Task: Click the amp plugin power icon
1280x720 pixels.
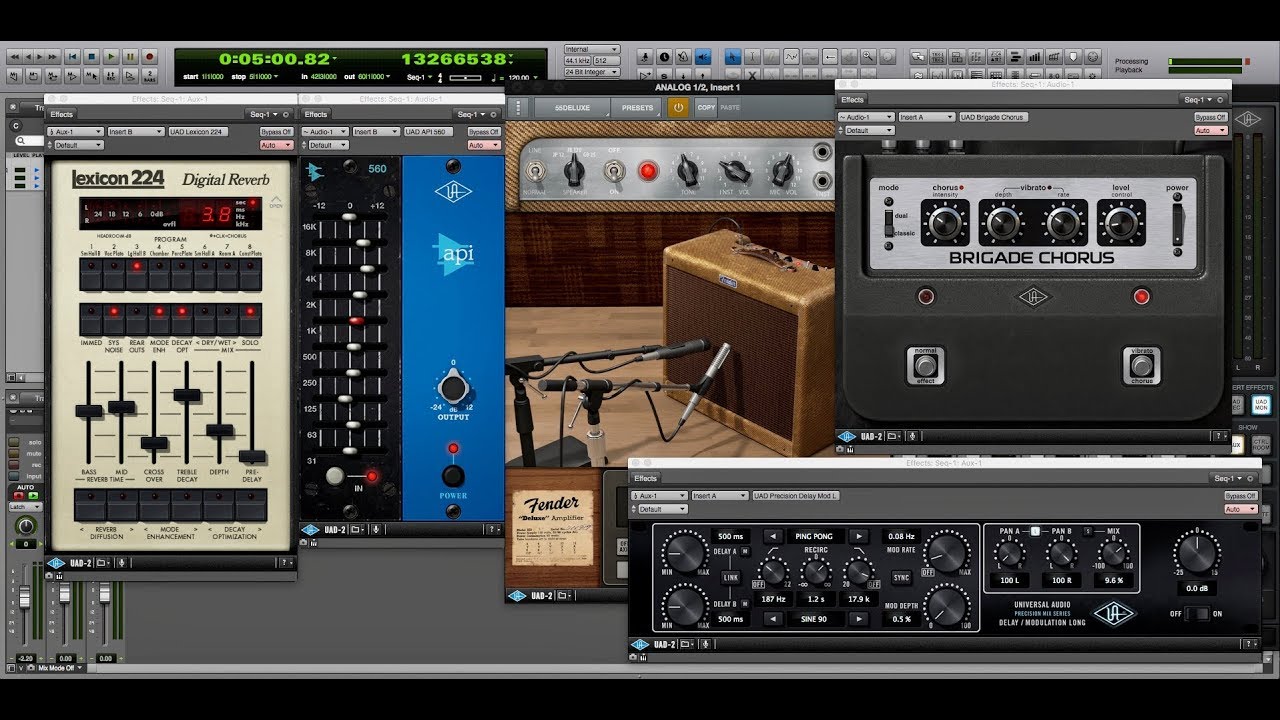Action: click(678, 107)
